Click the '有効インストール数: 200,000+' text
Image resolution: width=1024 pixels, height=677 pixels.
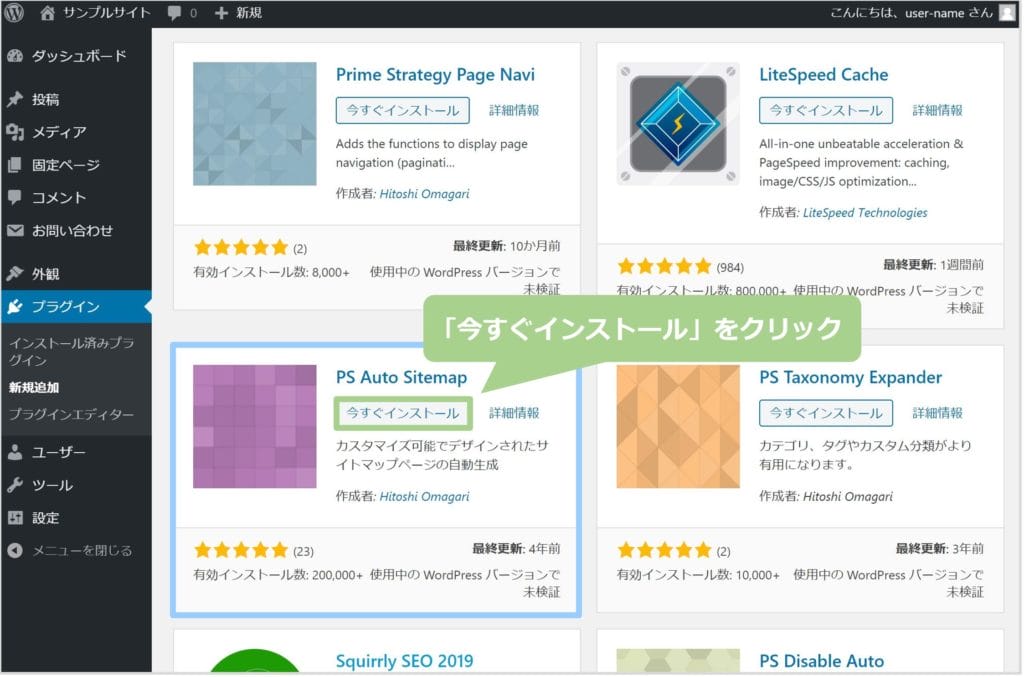point(278,575)
